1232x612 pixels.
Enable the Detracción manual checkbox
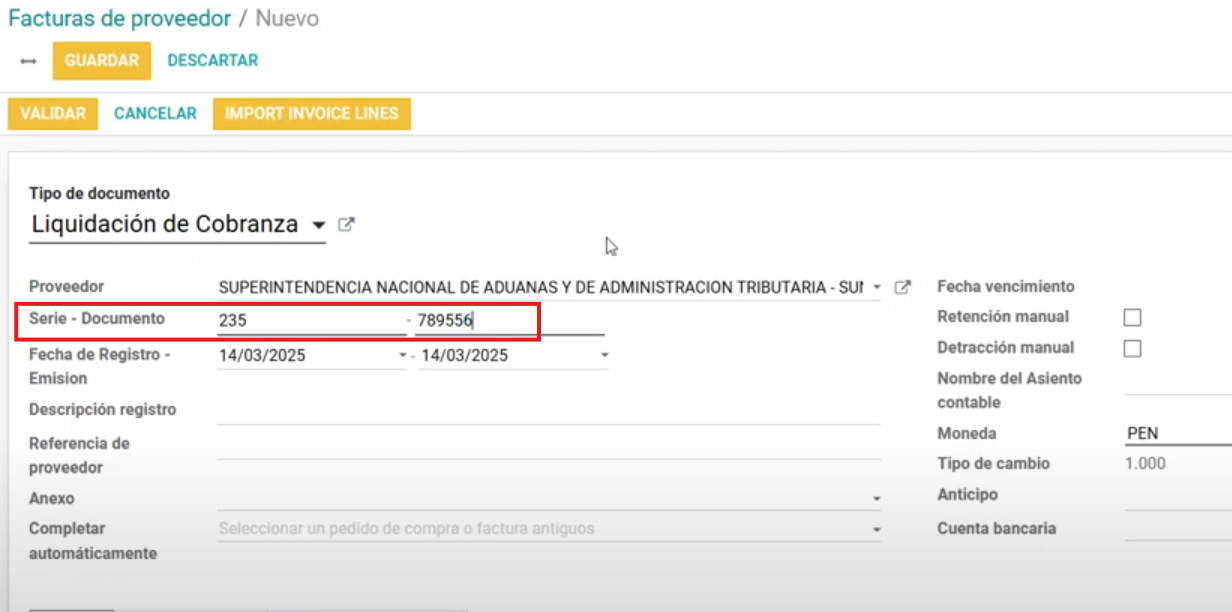click(1131, 348)
